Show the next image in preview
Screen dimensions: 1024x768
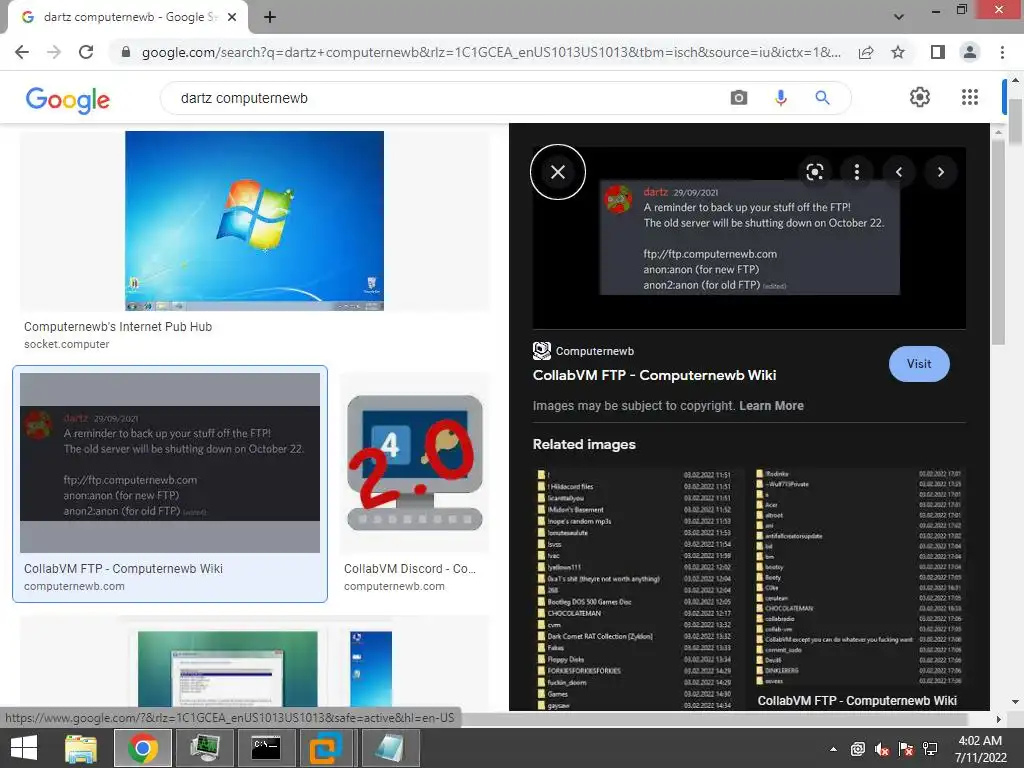point(940,172)
